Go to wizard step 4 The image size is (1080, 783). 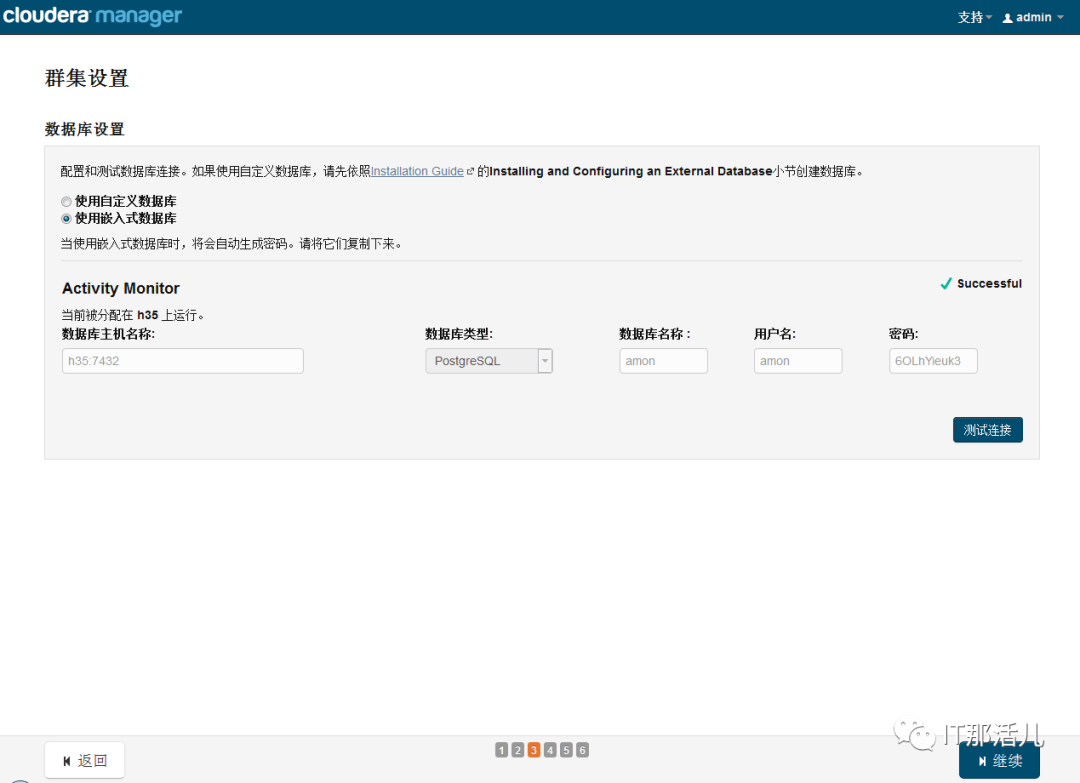(x=550, y=750)
